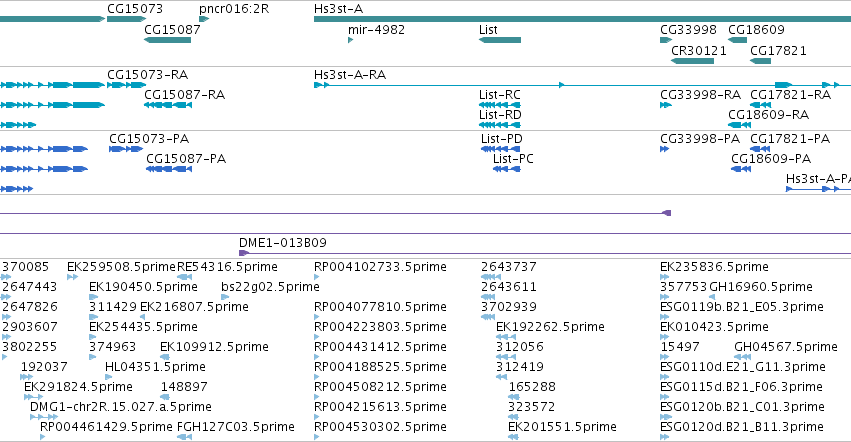This screenshot has height=442, width=851.
Task: Open the Hs3st-A-RA transcript label
Action: [350, 74]
